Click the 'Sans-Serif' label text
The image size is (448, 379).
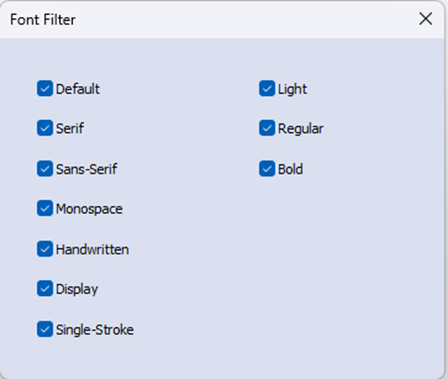click(86, 169)
